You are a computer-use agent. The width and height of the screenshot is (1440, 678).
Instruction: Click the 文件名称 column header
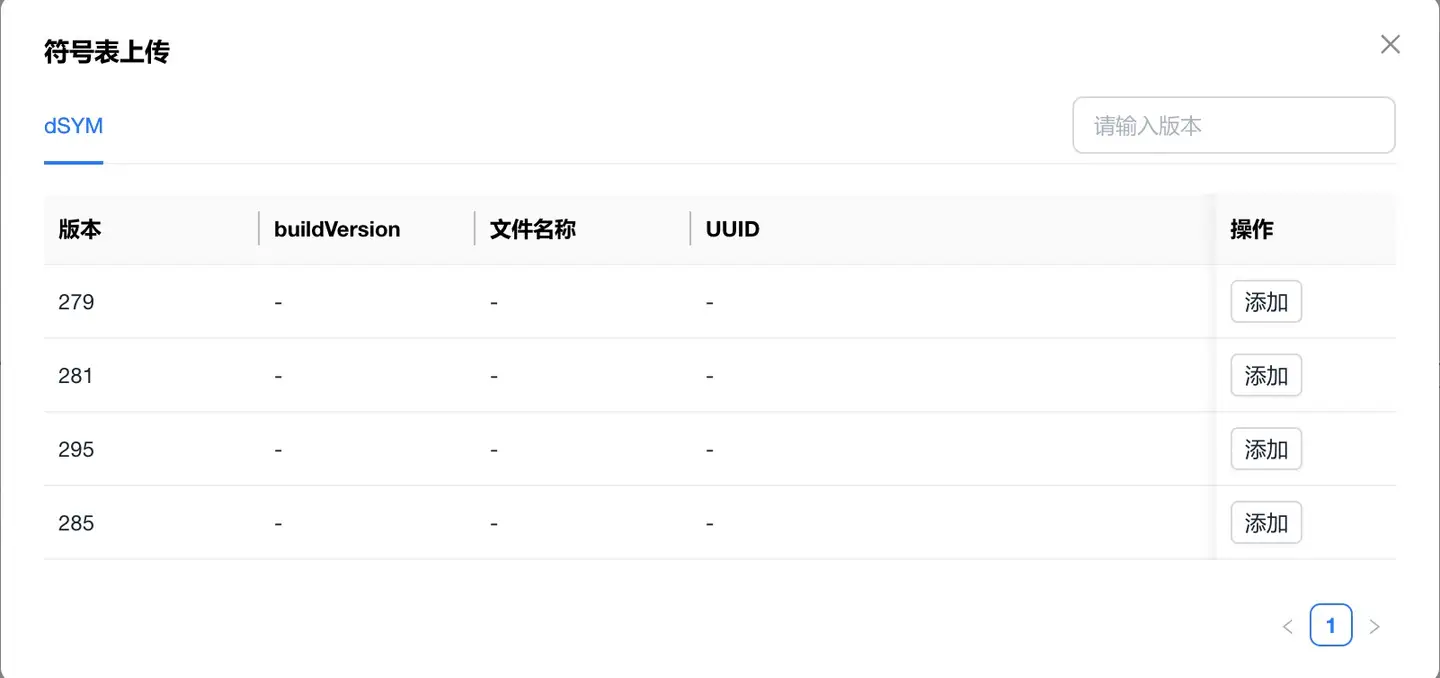click(x=533, y=229)
